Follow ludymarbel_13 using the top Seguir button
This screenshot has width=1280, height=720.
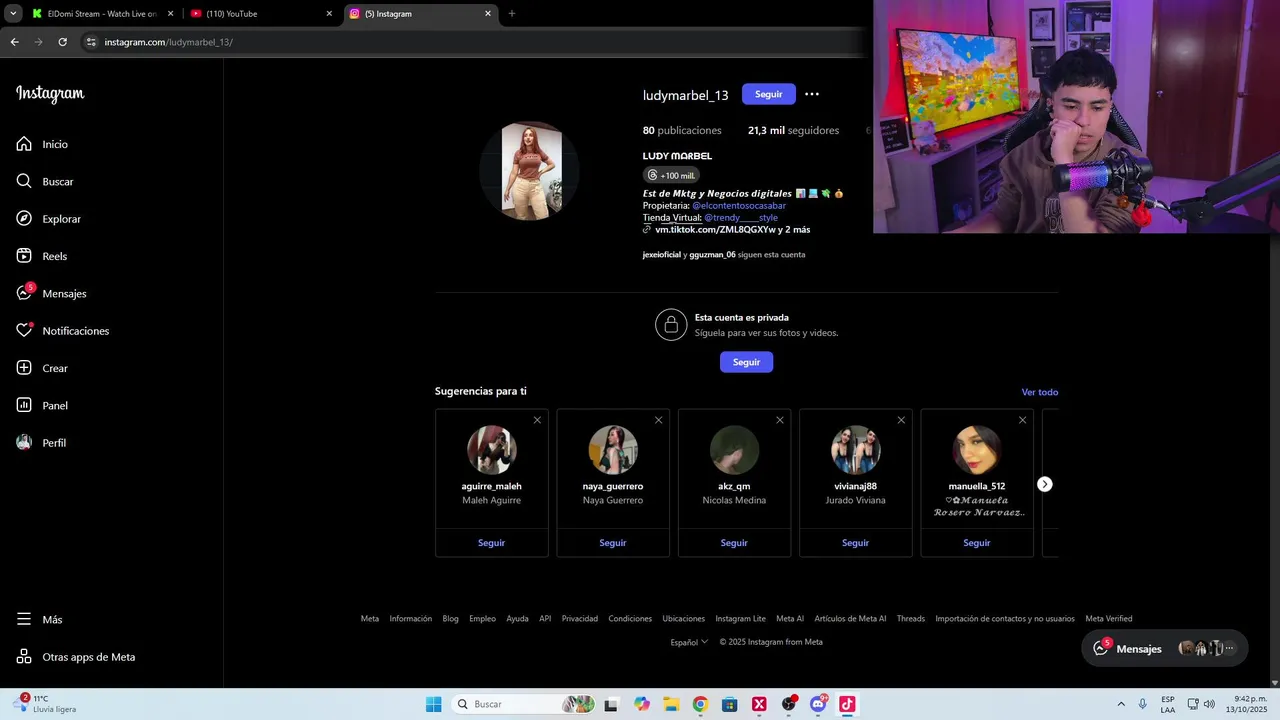tap(768, 94)
